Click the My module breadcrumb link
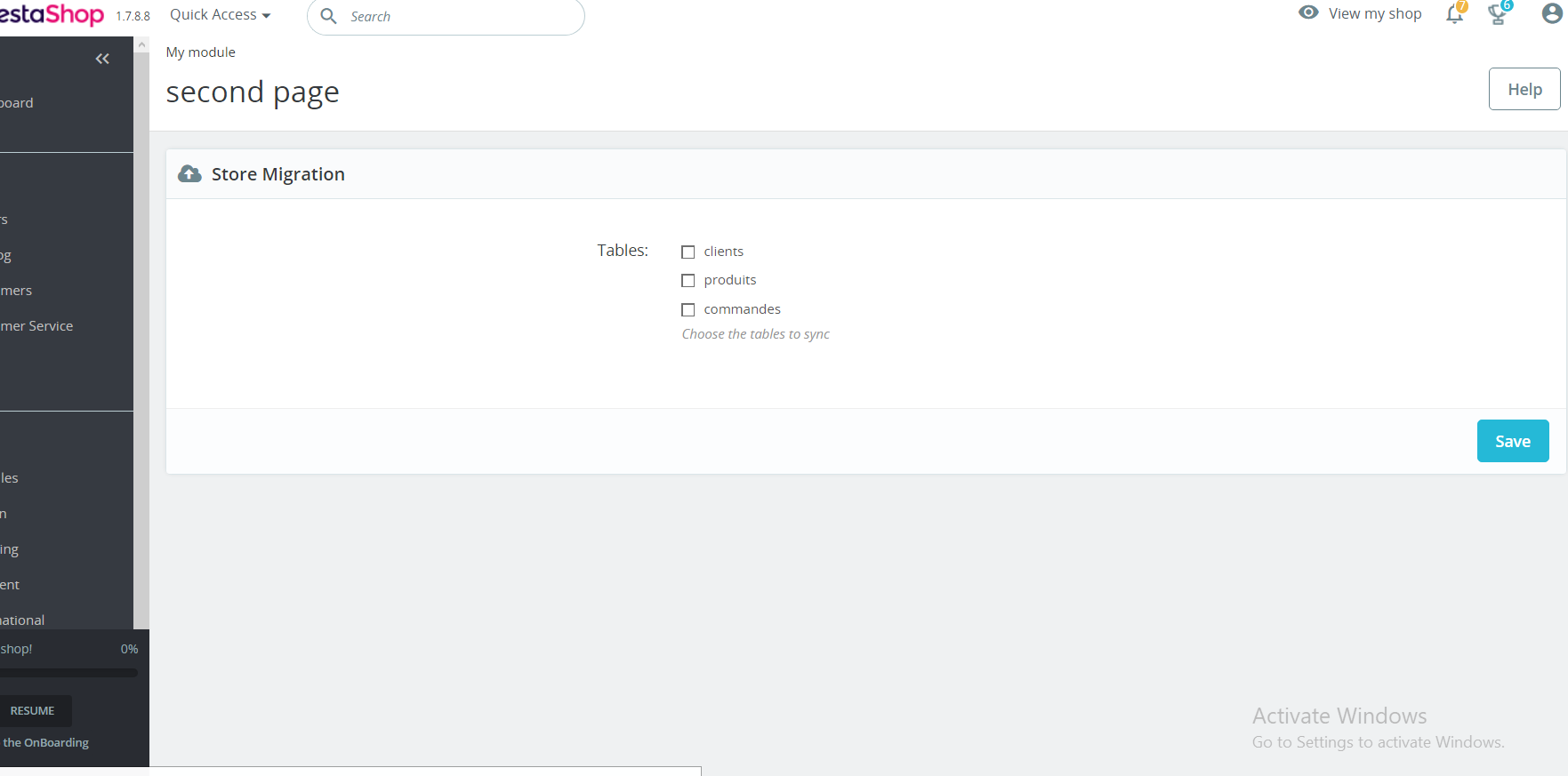 pos(201,52)
